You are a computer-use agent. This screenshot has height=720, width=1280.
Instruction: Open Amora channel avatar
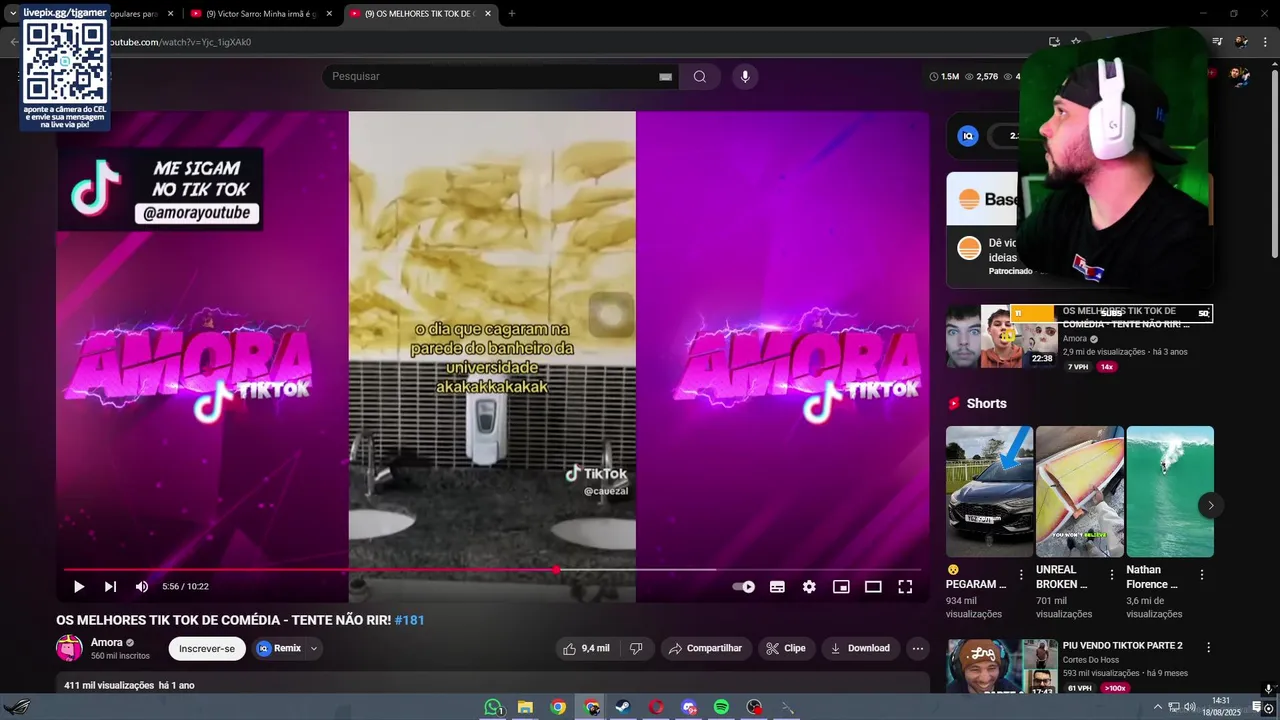click(x=69, y=648)
